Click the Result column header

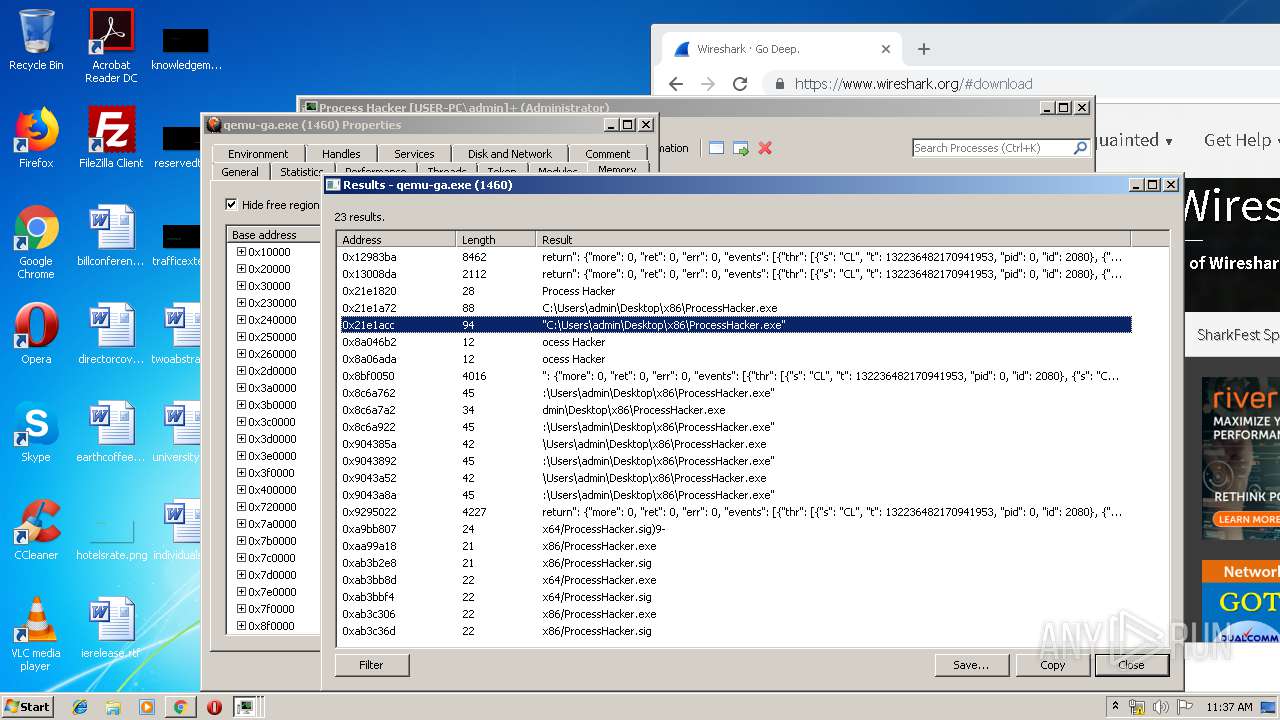coord(833,239)
